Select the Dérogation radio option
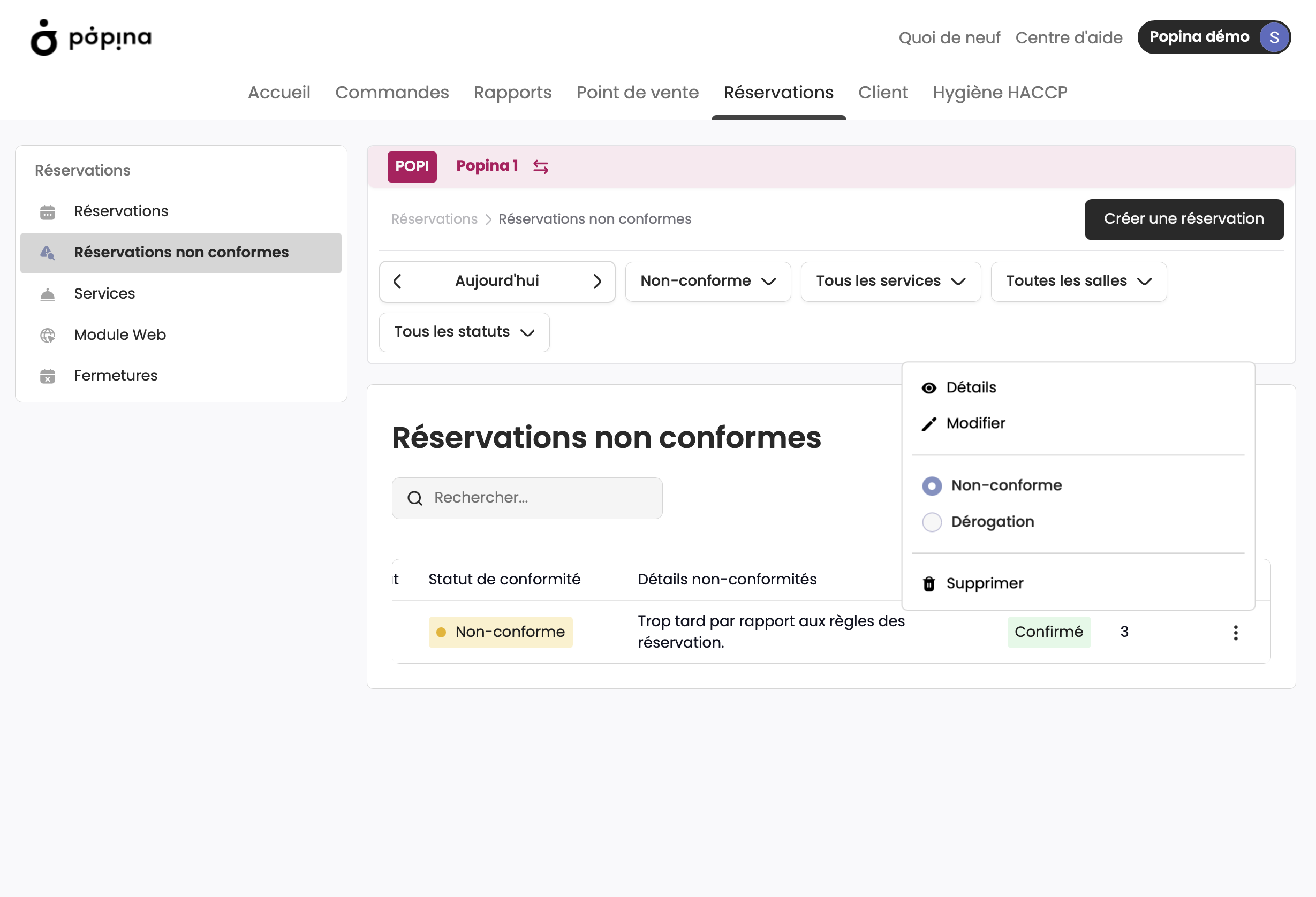The width and height of the screenshot is (1316, 897). tap(932, 522)
